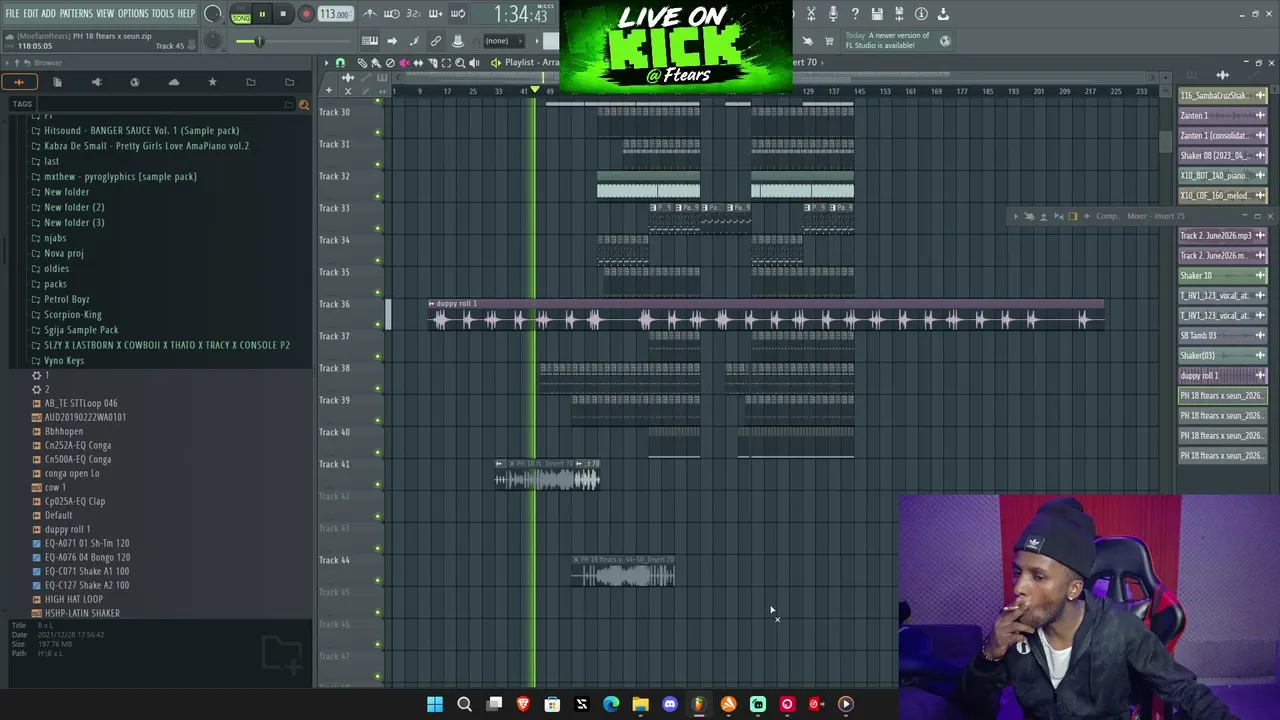
Task: Select the mute tool in playlist toolbar
Action: [x=404, y=62]
